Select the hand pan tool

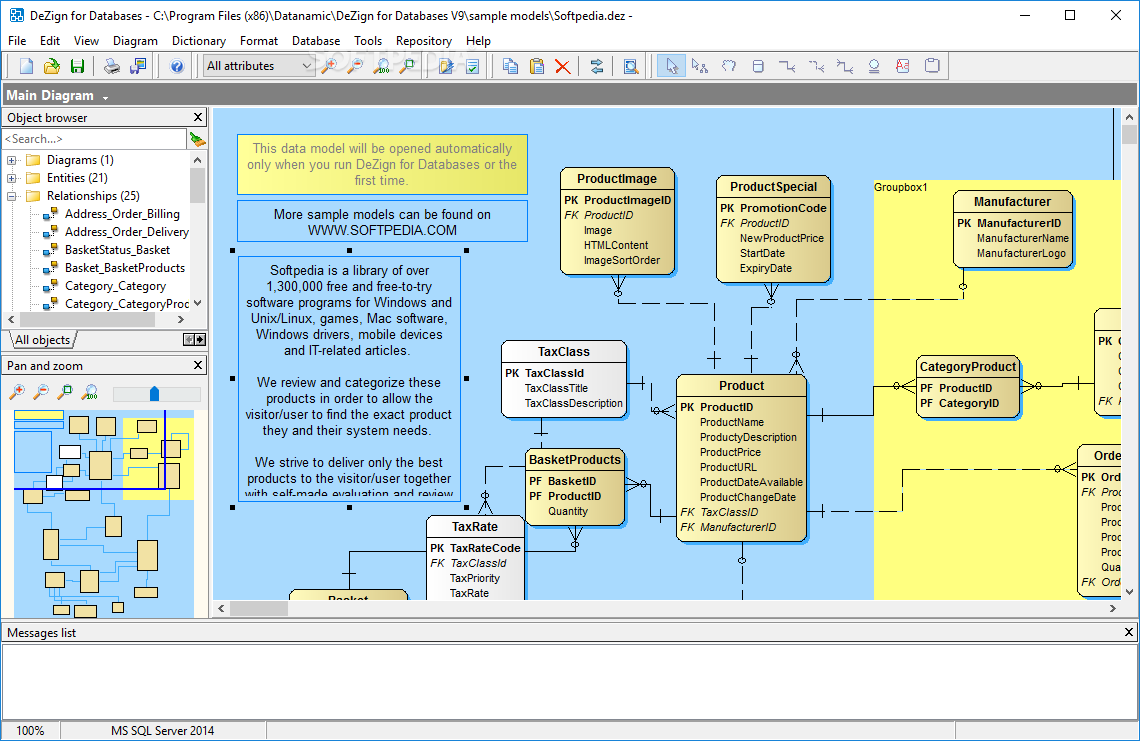728,66
